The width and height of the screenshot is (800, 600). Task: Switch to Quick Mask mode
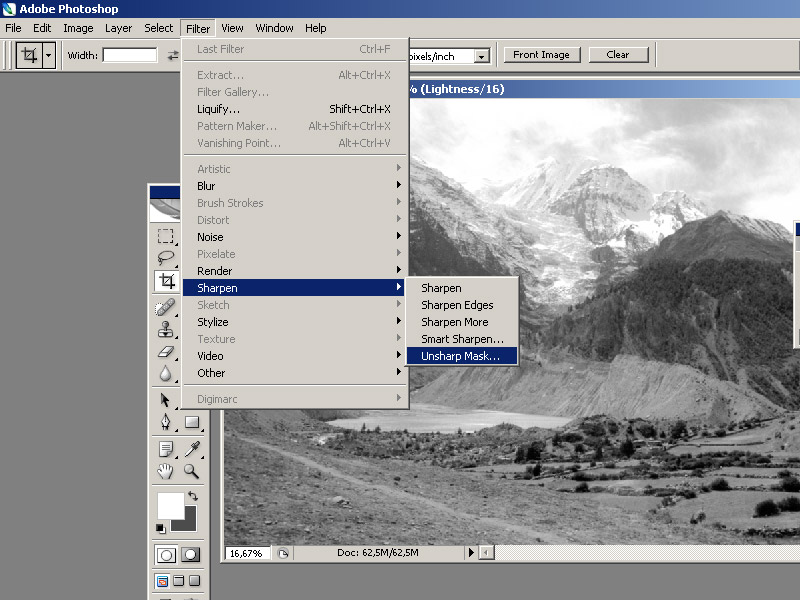[190, 555]
